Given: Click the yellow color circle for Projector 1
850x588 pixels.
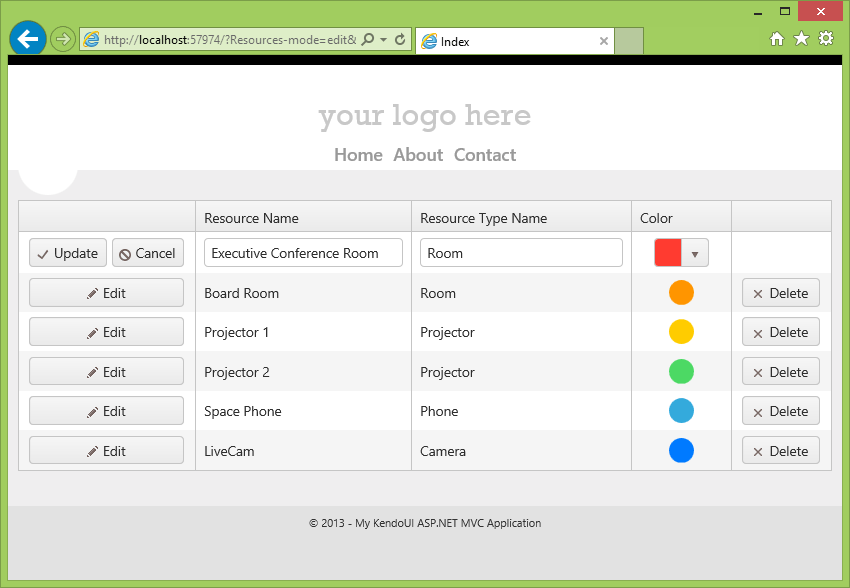Looking at the screenshot, I should 681,332.
